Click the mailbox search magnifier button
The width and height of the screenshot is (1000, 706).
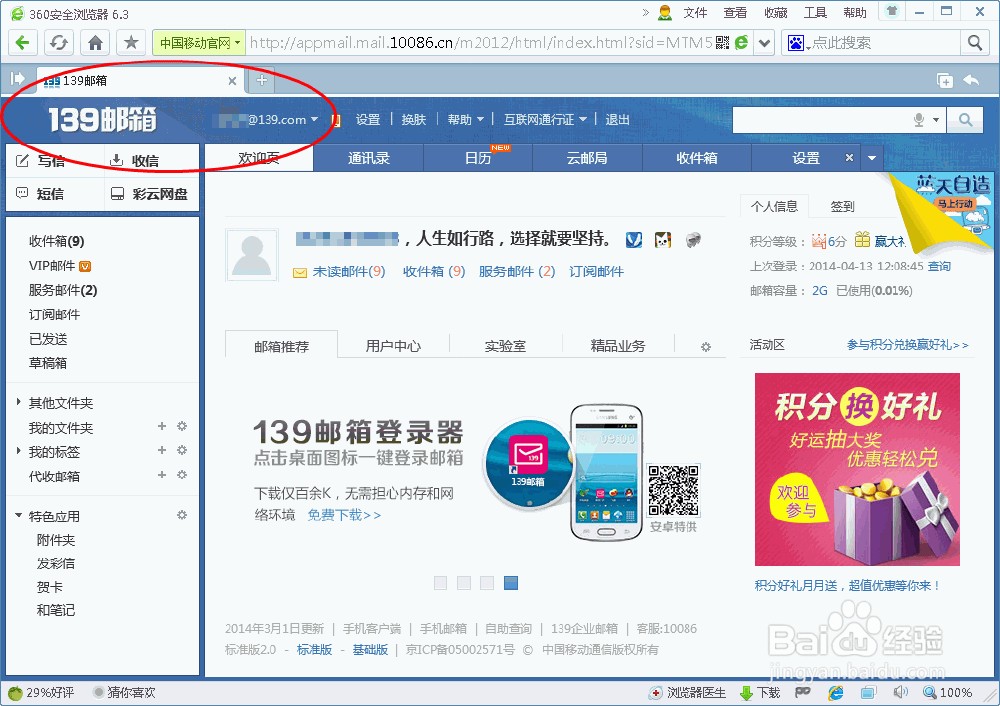pos(966,120)
